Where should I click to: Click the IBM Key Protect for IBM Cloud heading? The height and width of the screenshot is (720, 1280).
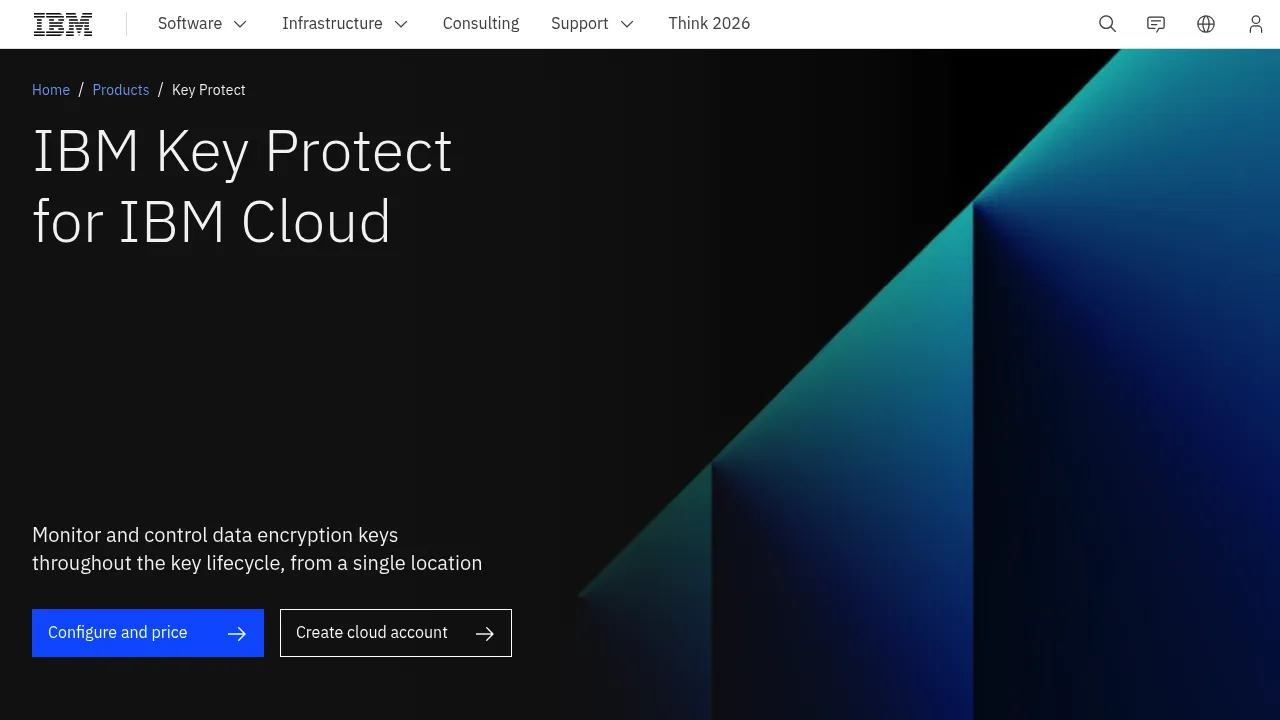(x=243, y=186)
